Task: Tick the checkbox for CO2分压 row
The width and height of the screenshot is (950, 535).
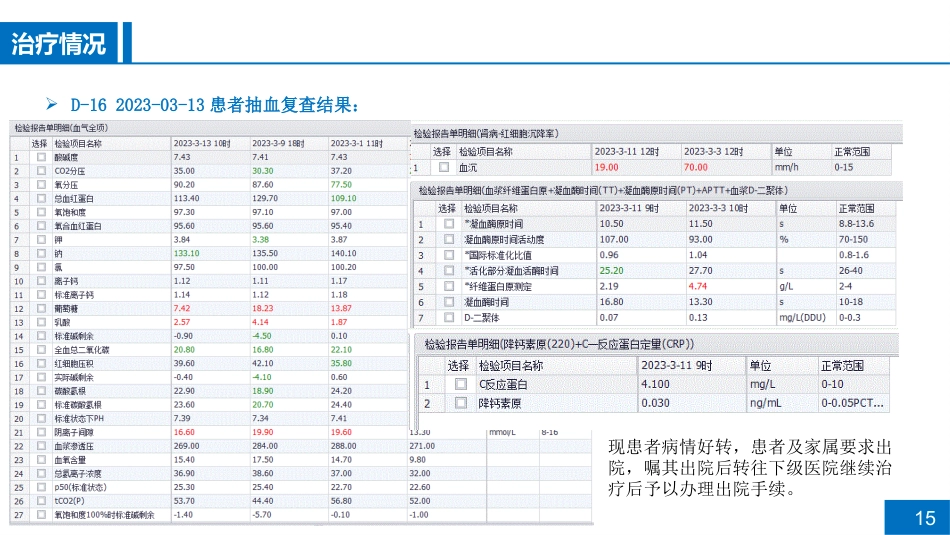Action: coord(41,171)
